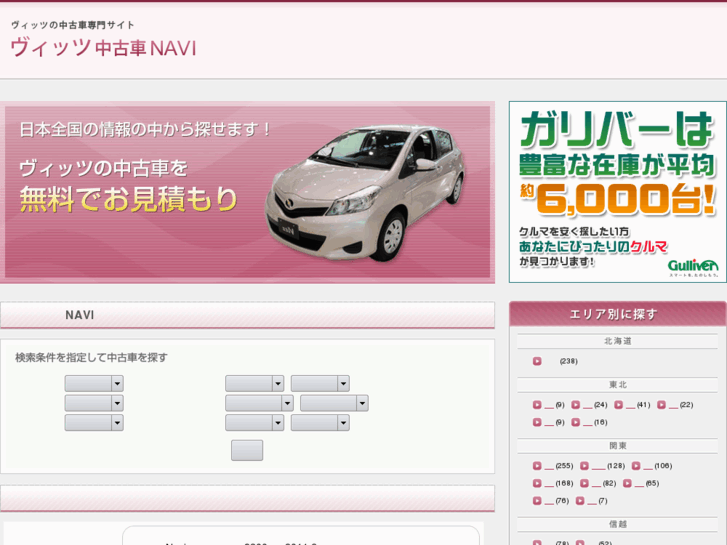Image resolution: width=727 pixels, height=545 pixels.
Task: Click the blank search button below the dropdowns
Action: [x=247, y=450]
